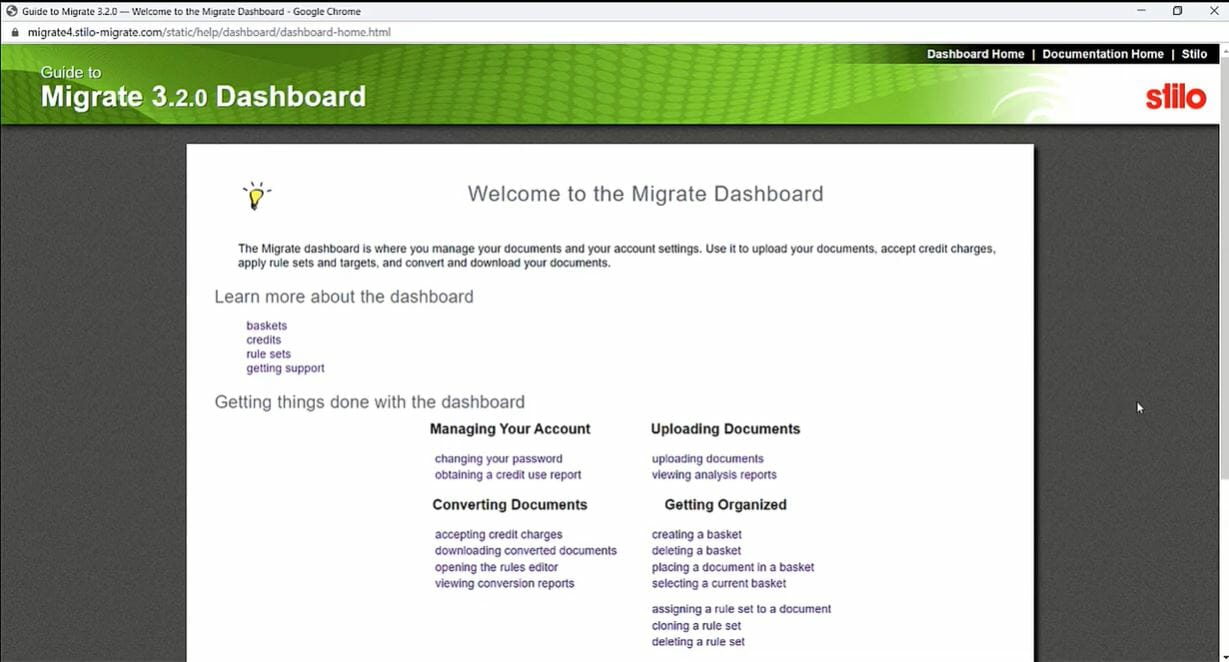Click the Uploading Documents heading
1229x662 pixels.
tap(725, 429)
